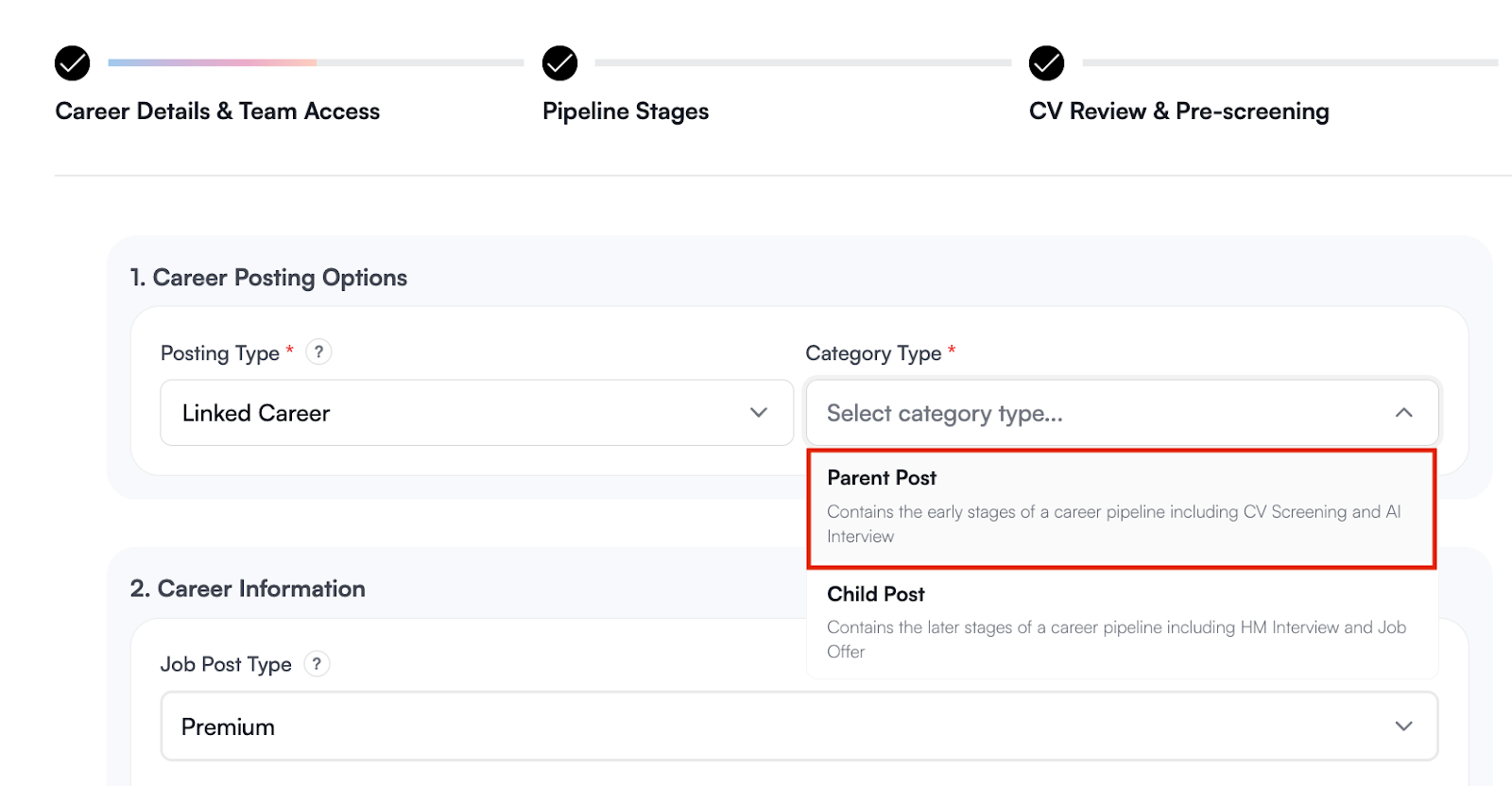Select the Parent Post option
The height and width of the screenshot is (786, 1512).
(1121, 507)
